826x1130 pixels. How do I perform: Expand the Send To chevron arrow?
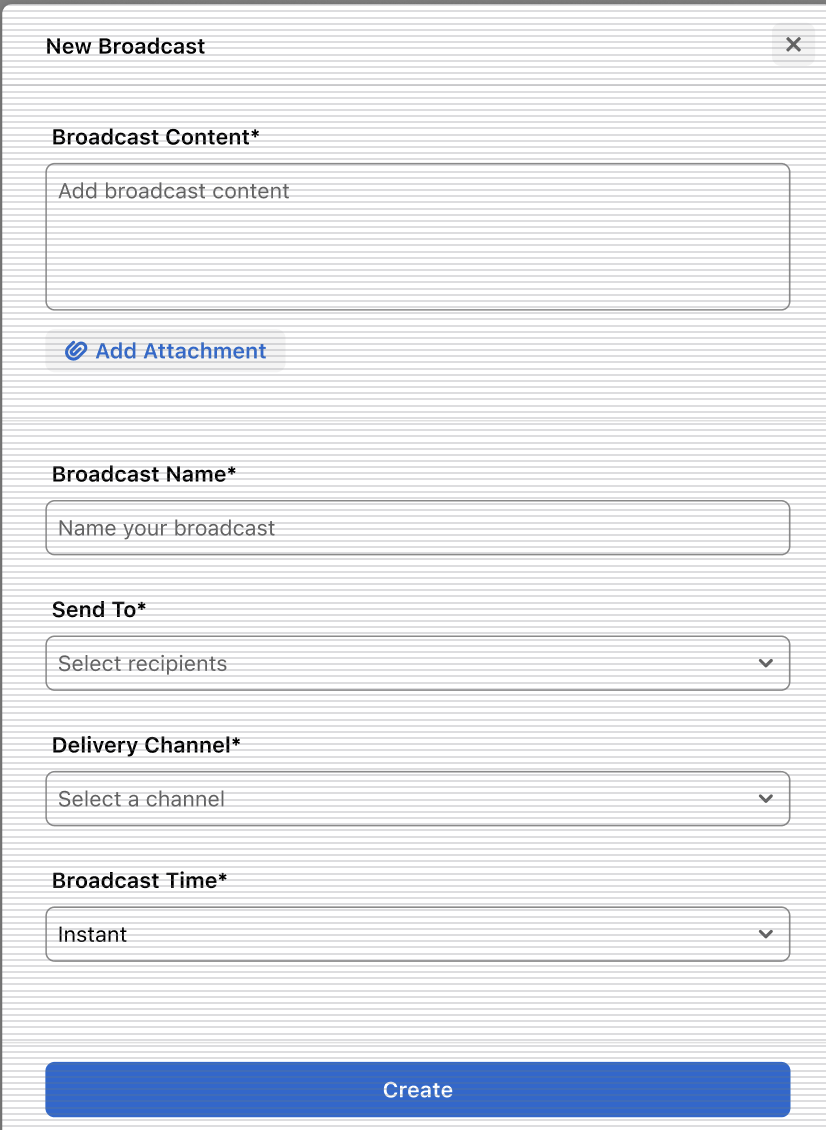click(765, 663)
